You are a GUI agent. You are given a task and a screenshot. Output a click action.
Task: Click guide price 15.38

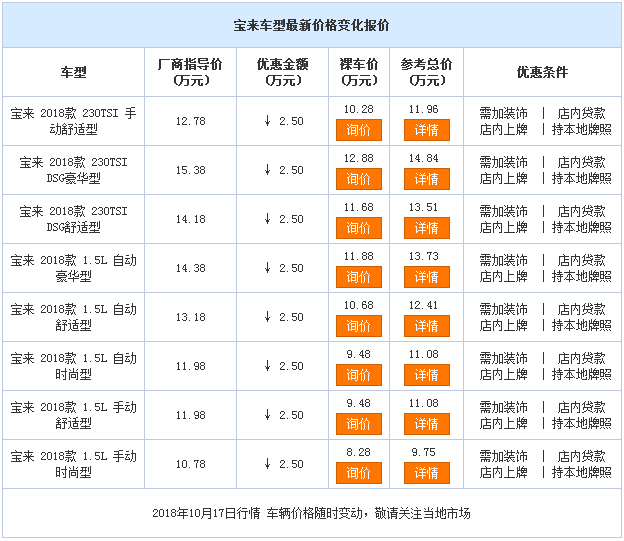(x=191, y=170)
